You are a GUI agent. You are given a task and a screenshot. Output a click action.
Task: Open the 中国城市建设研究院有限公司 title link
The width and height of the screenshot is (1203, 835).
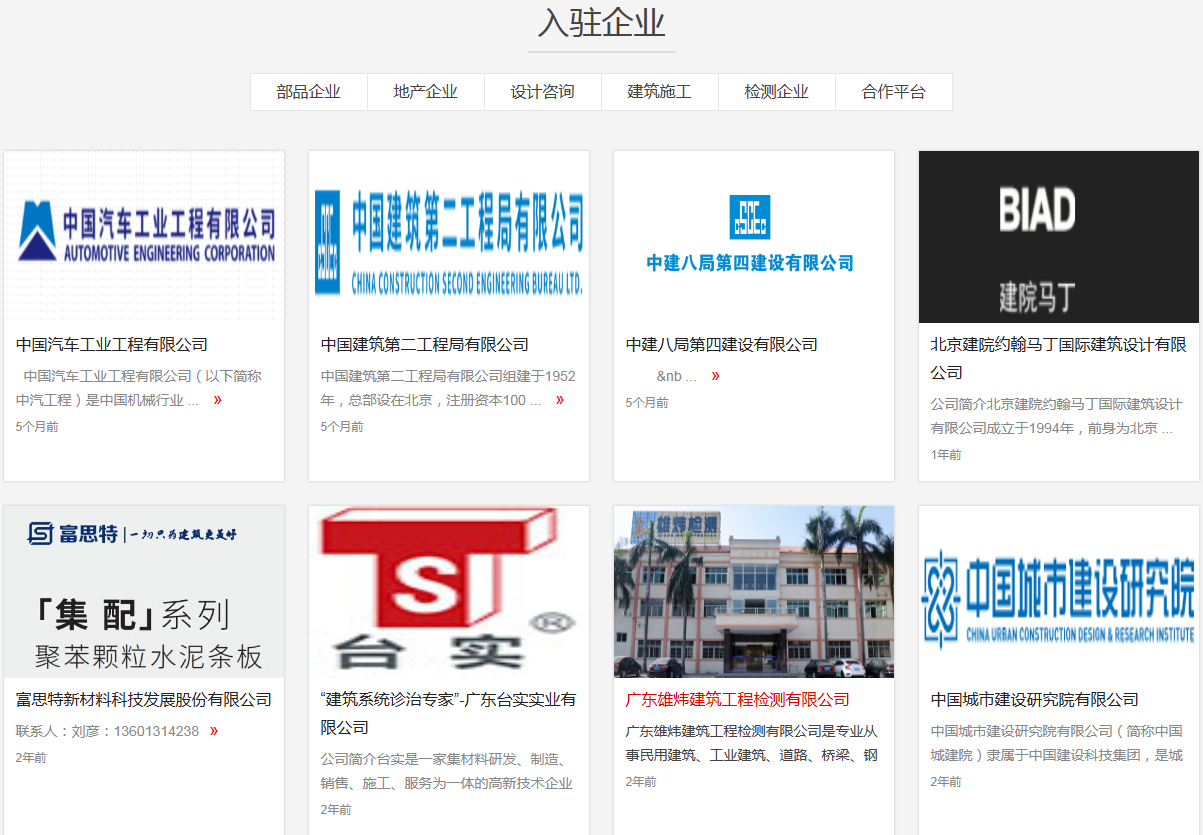tap(1035, 700)
